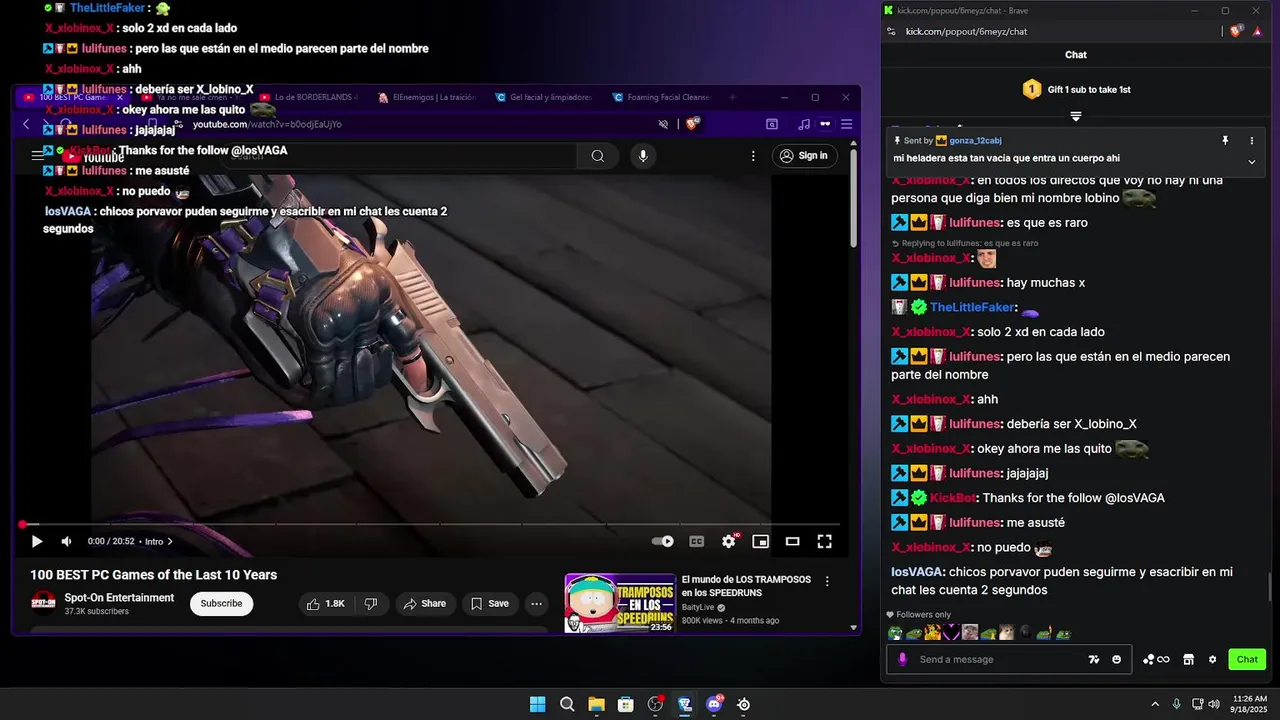Open Discord from taskbar
The height and width of the screenshot is (720, 1280).
714,704
